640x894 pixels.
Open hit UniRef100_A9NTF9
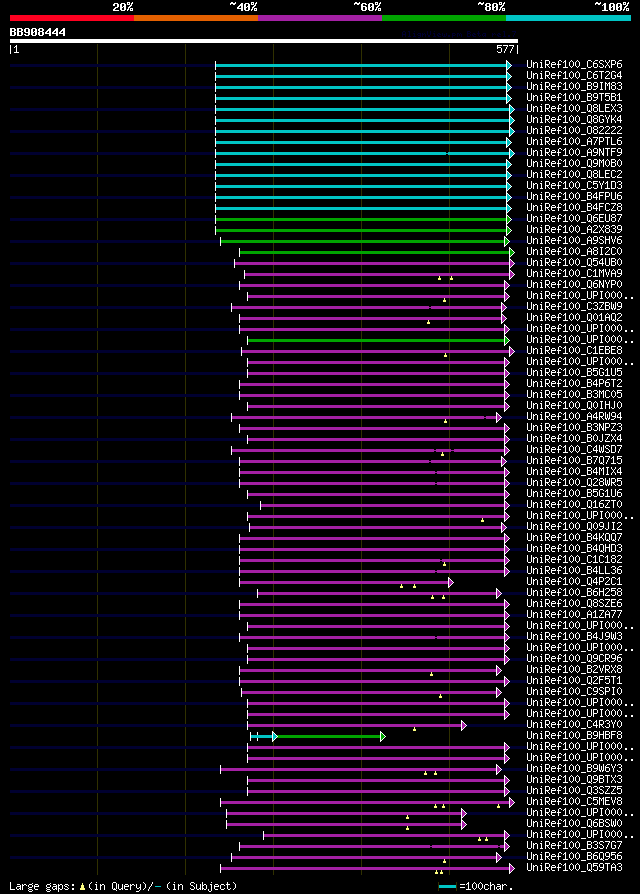[574, 152]
